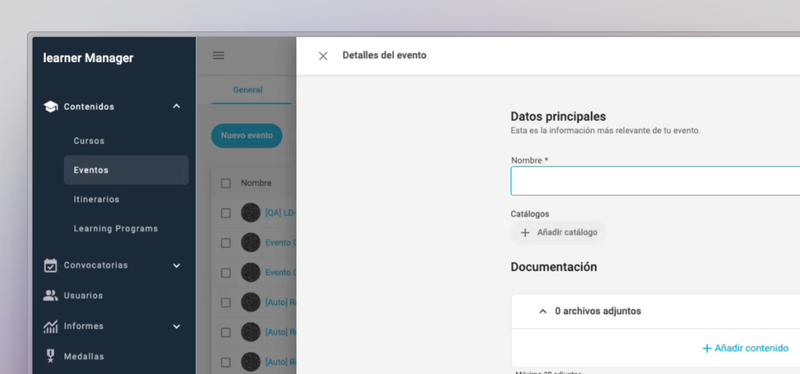This screenshot has width=800, height=374.
Task: Click the Convocatorias calendar icon
Action: 51,265
